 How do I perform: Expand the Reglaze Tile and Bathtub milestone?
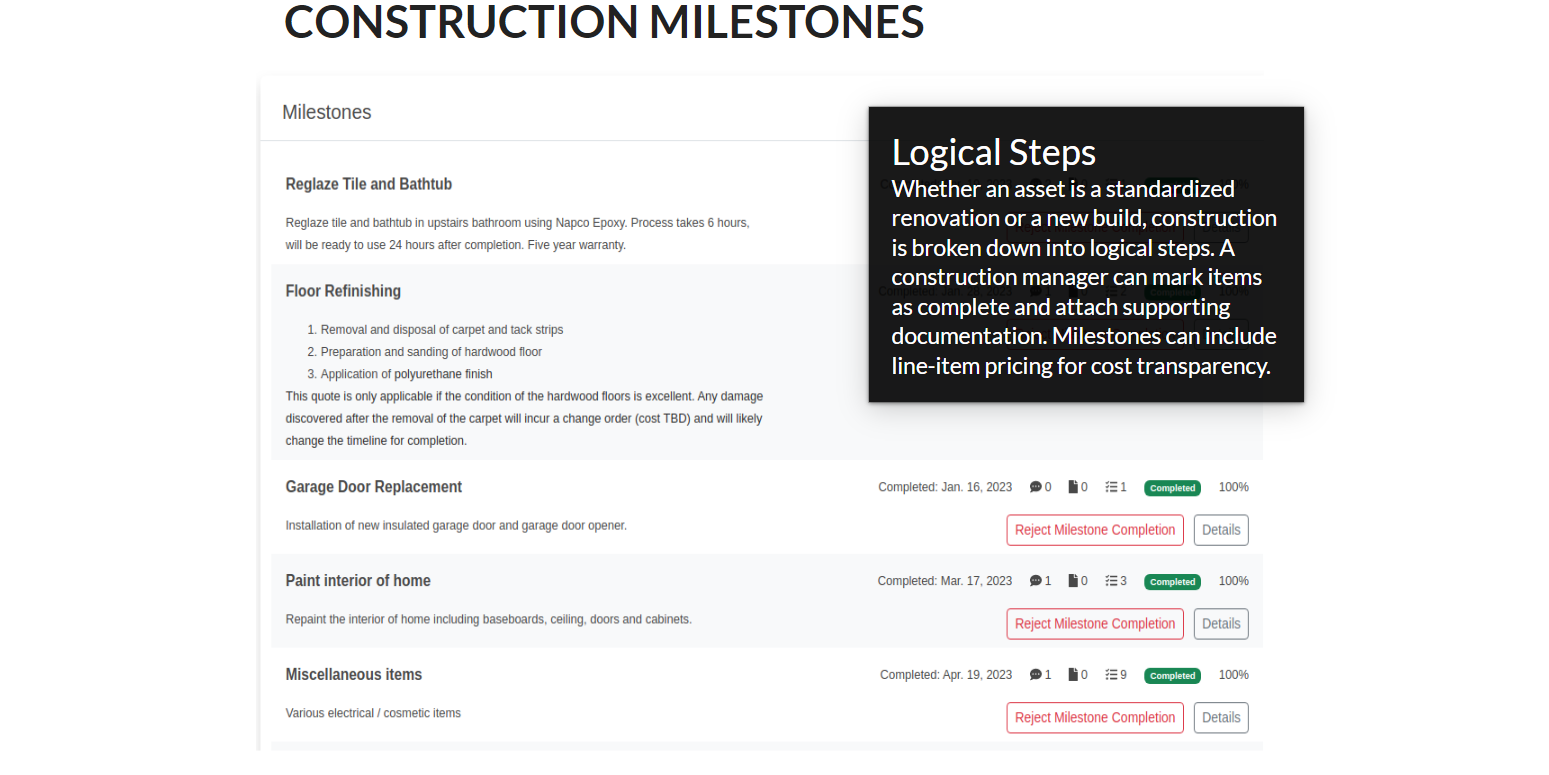(369, 184)
